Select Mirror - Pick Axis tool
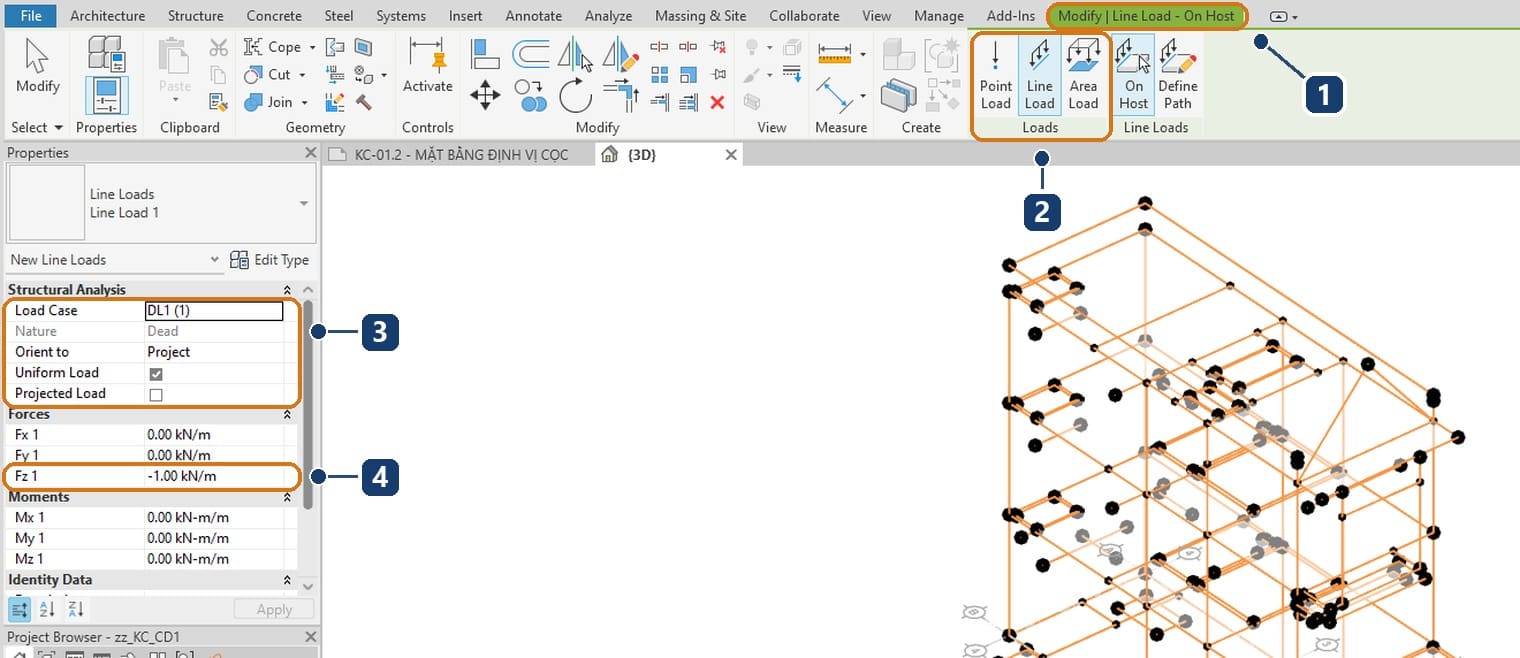This screenshot has height=658, width=1520. (576, 54)
